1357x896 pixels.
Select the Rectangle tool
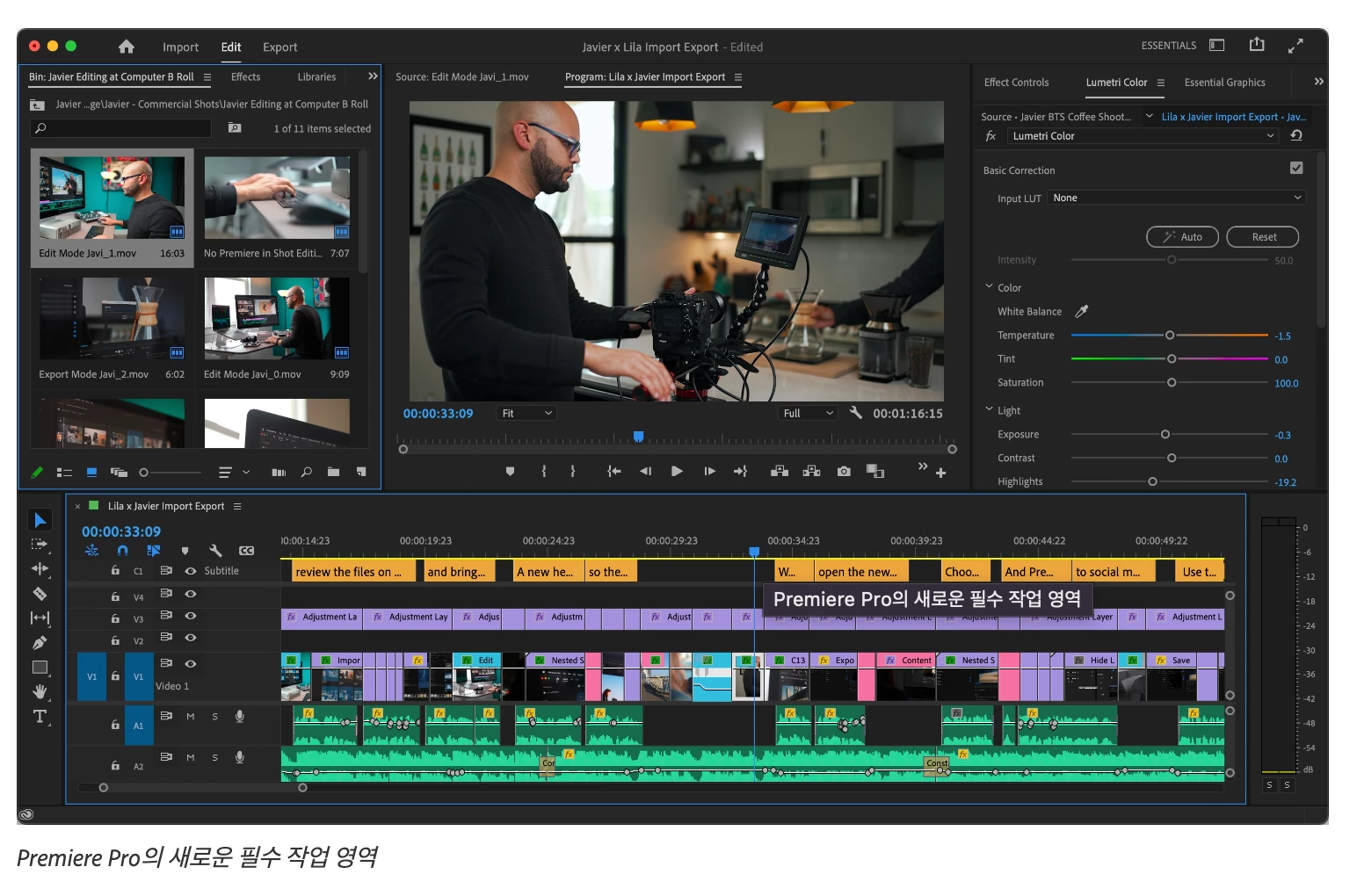(40, 668)
